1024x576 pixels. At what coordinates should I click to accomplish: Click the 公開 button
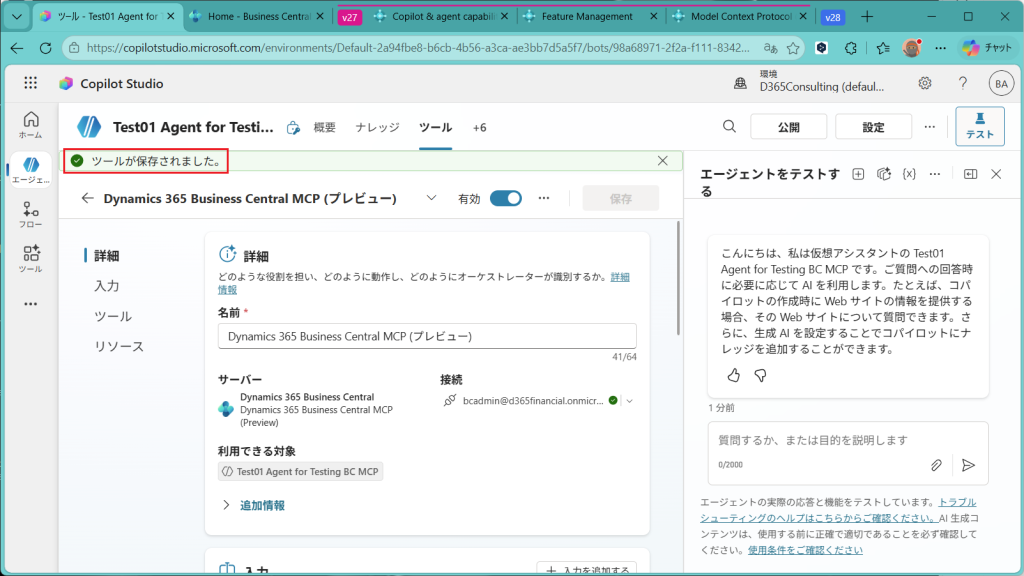pyautogui.click(x=789, y=127)
